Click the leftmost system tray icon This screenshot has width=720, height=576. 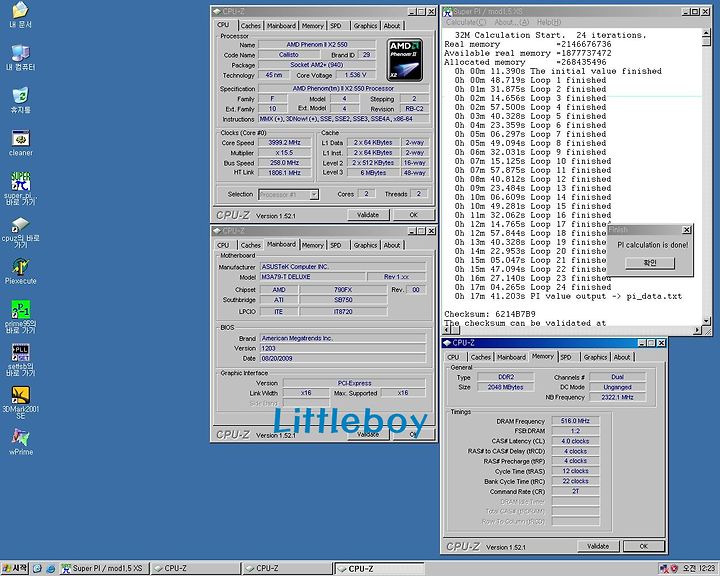pos(664,569)
